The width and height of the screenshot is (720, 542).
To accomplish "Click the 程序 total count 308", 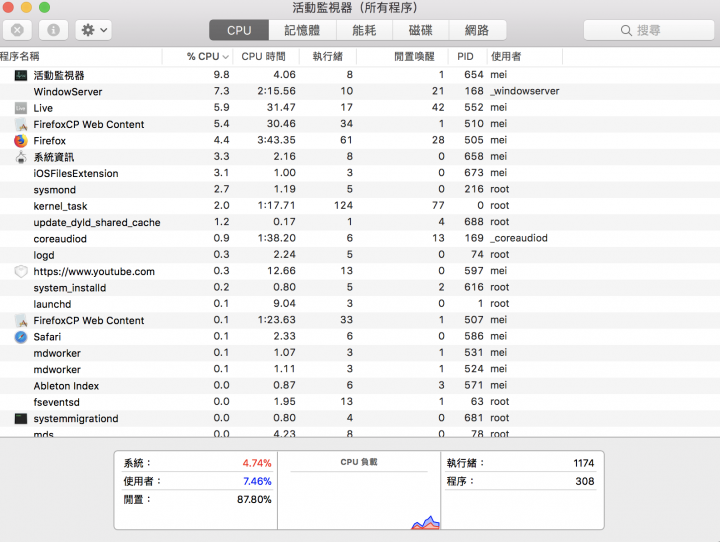I will tap(585, 481).
